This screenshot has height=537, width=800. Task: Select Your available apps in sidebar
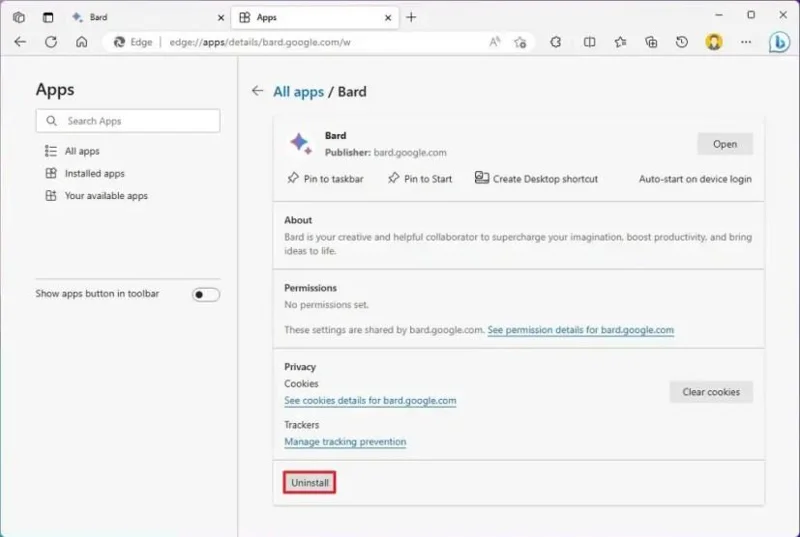[x=96, y=196]
